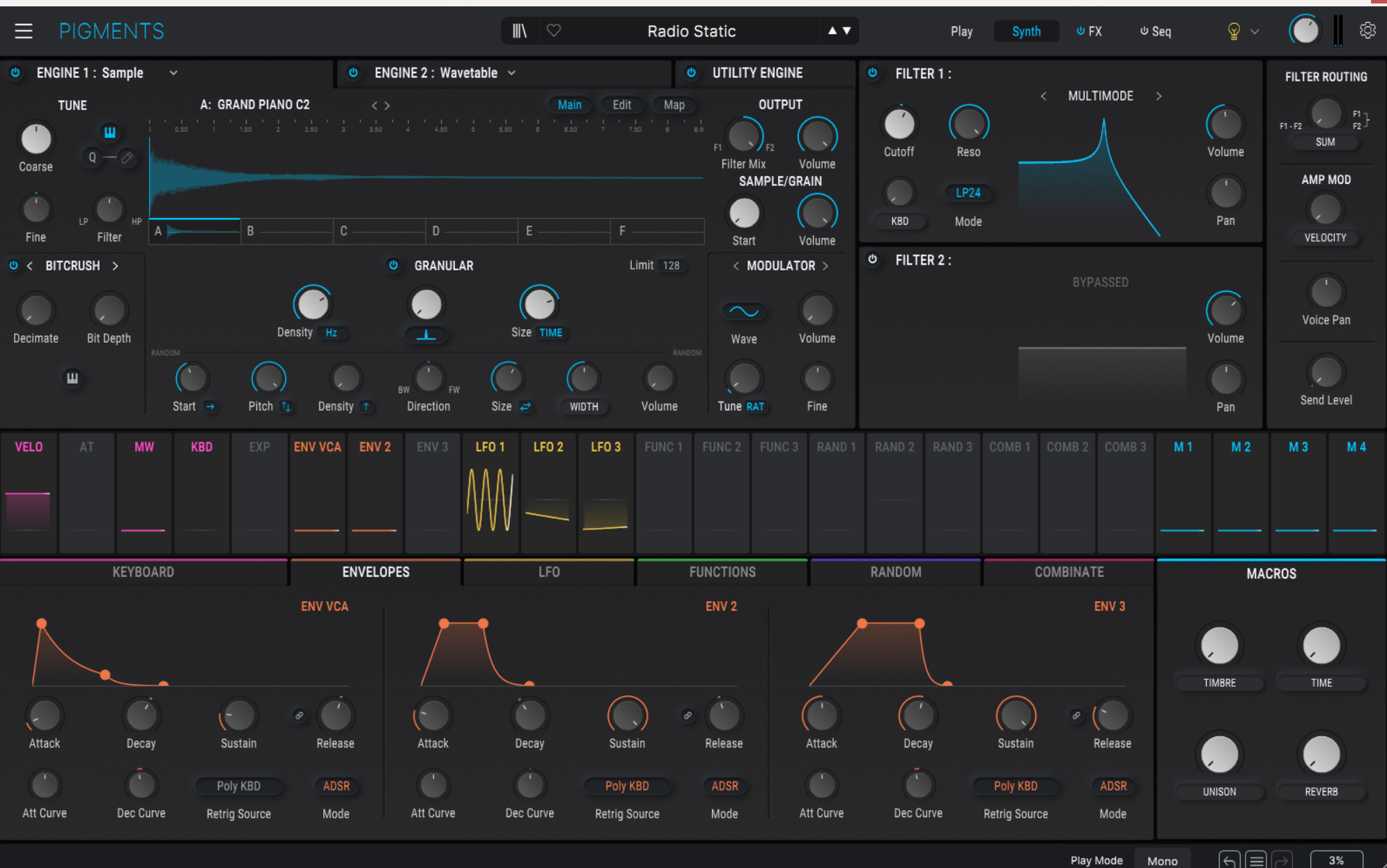Open the LP24 filter mode dropdown
Screen dimensions: 1387x868
click(968, 193)
